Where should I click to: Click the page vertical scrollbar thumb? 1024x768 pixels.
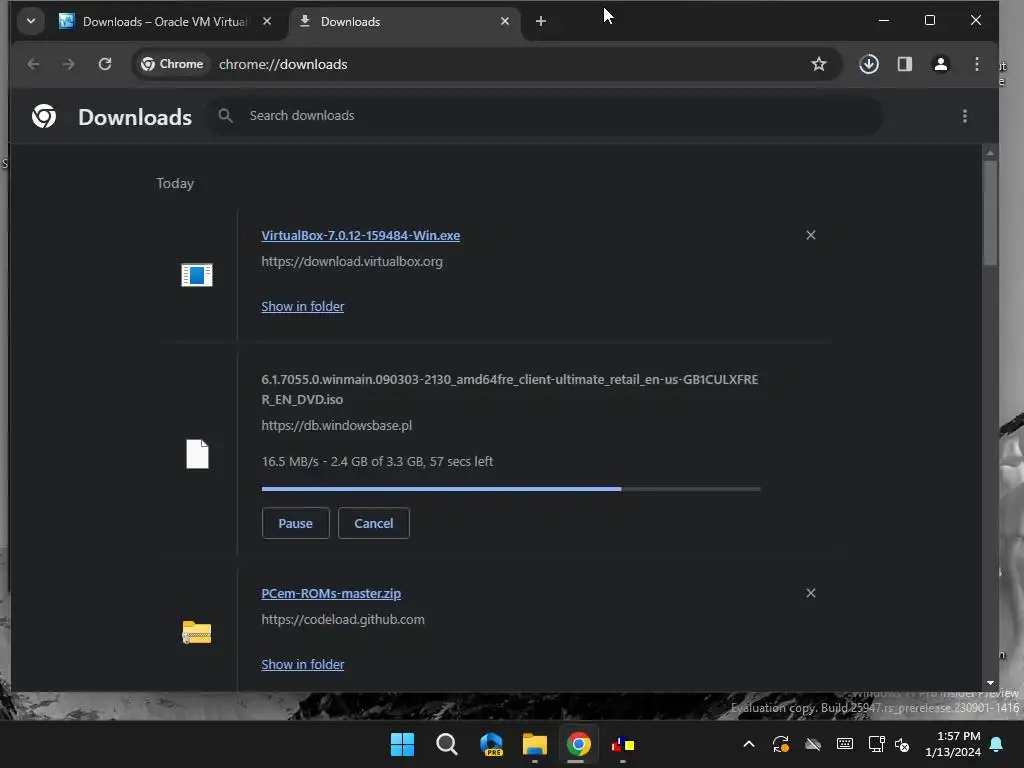click(x=990, y=213)
